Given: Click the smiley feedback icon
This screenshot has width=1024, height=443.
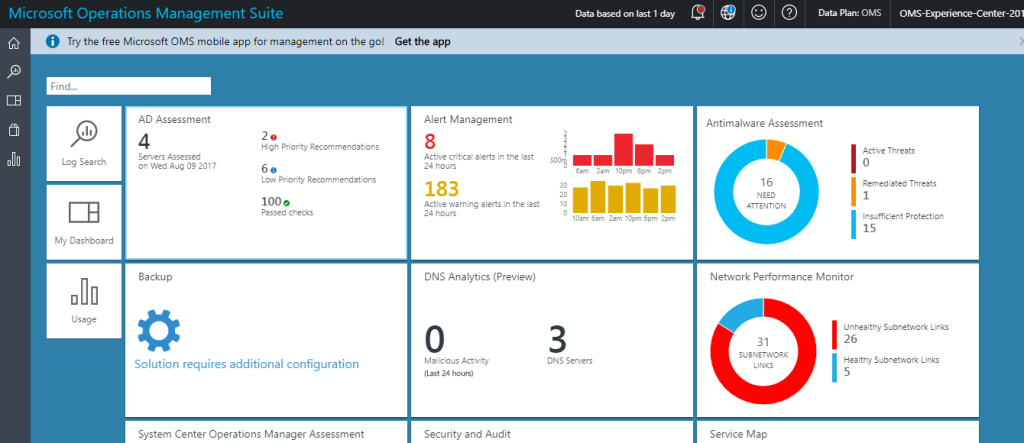Looking at the screenshot, I should 758,13.
